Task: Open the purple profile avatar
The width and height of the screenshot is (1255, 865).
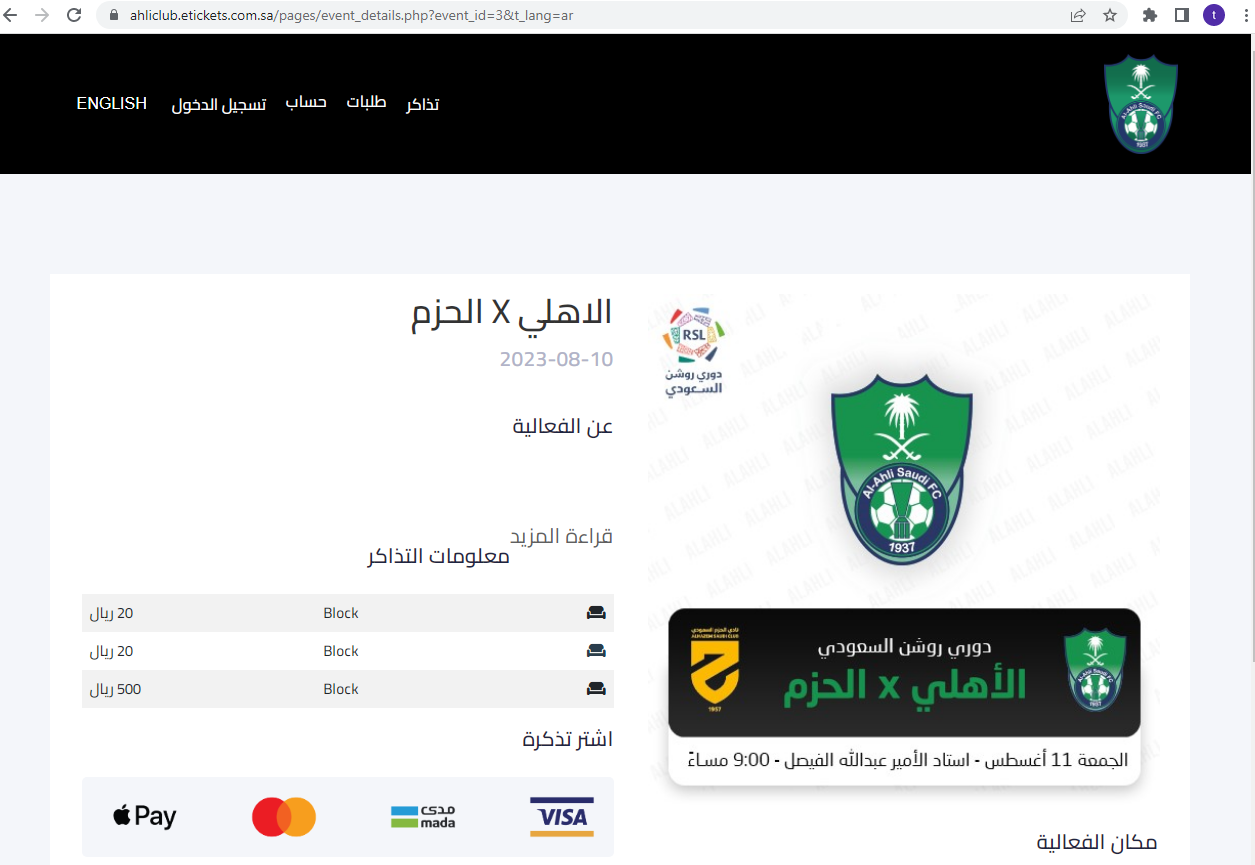Action: coord(1214,15)
